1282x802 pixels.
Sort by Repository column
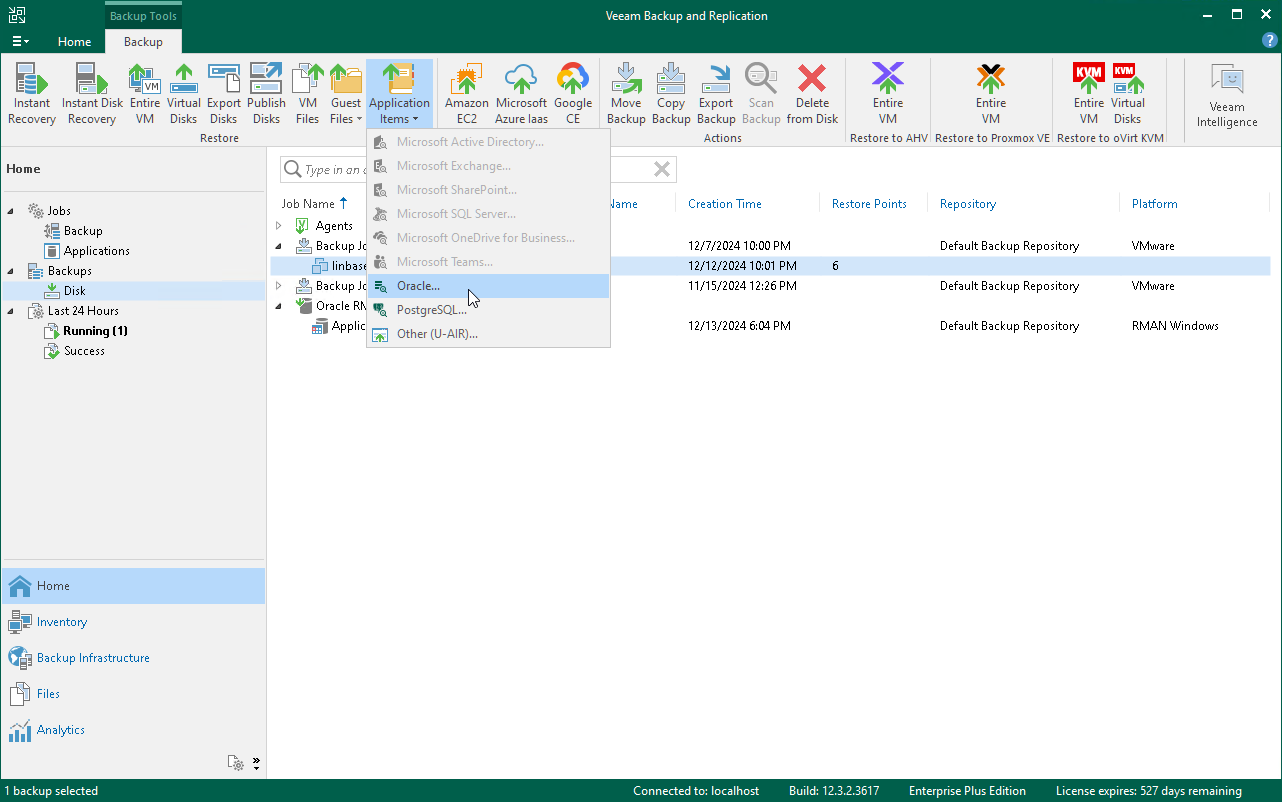click(x=968, y=204)
